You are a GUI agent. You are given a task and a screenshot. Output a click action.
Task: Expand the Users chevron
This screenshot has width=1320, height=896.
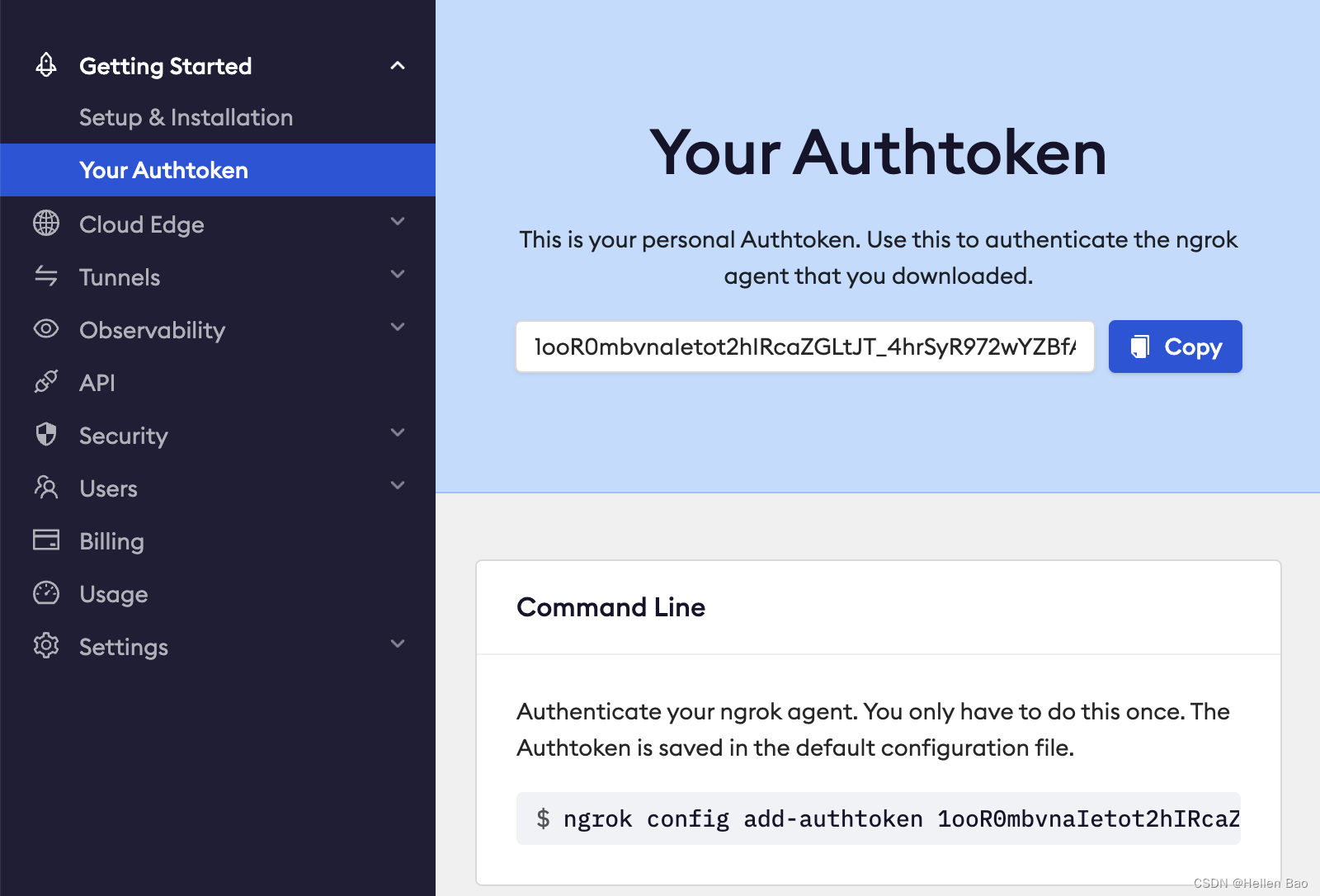tap(398, 485)
